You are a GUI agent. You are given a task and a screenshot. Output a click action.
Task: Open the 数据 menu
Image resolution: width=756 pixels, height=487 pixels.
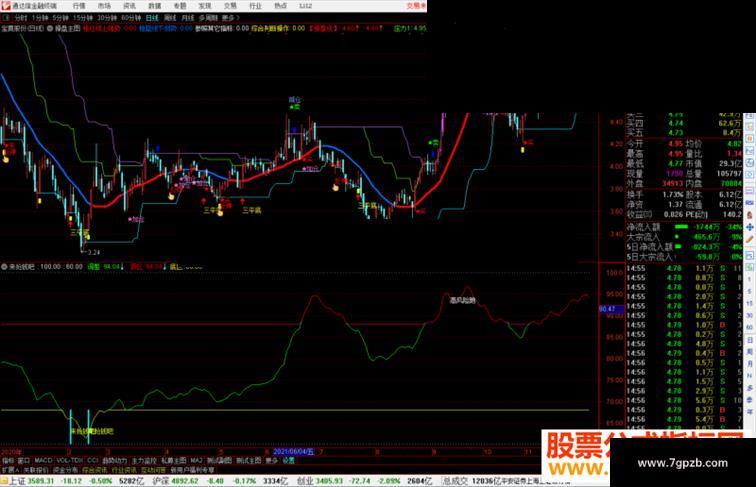154,6
